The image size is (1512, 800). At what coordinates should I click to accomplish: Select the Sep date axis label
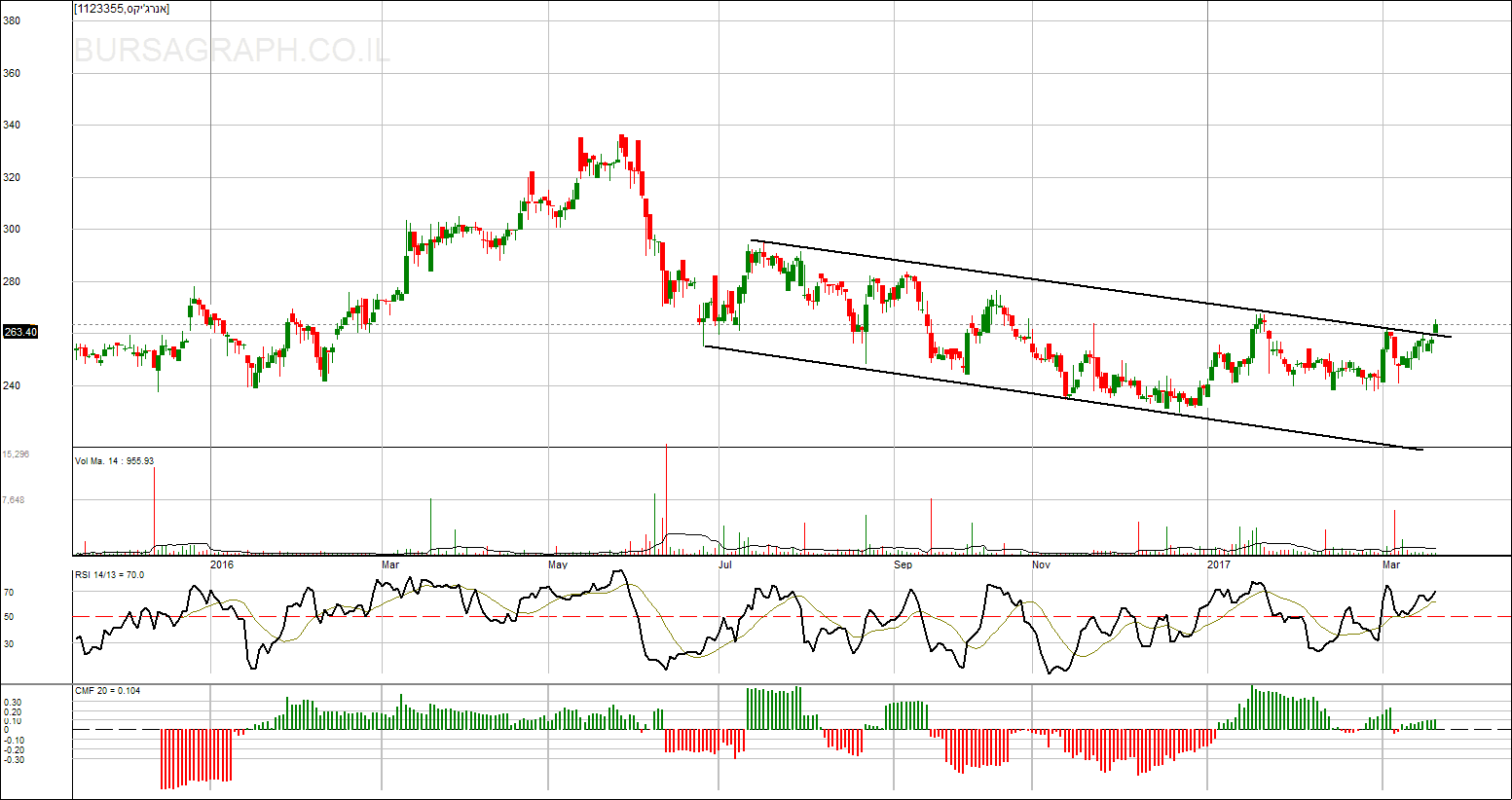point(904,565)
